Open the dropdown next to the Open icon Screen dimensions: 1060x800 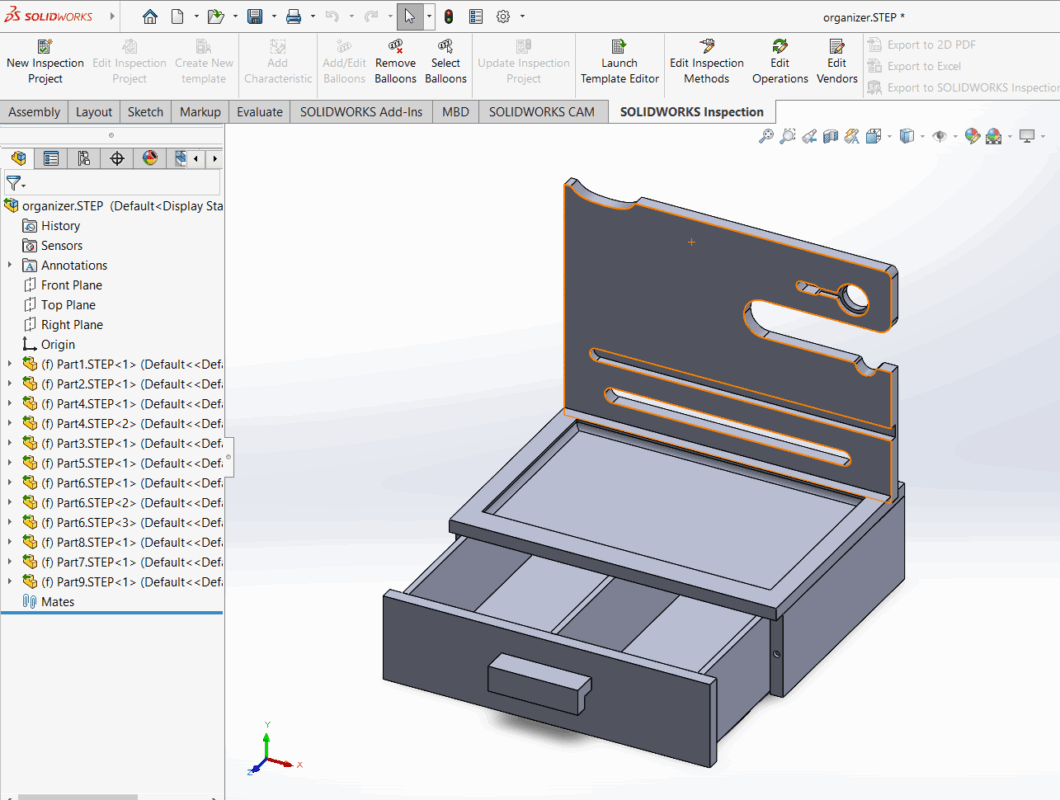[235, 16]
